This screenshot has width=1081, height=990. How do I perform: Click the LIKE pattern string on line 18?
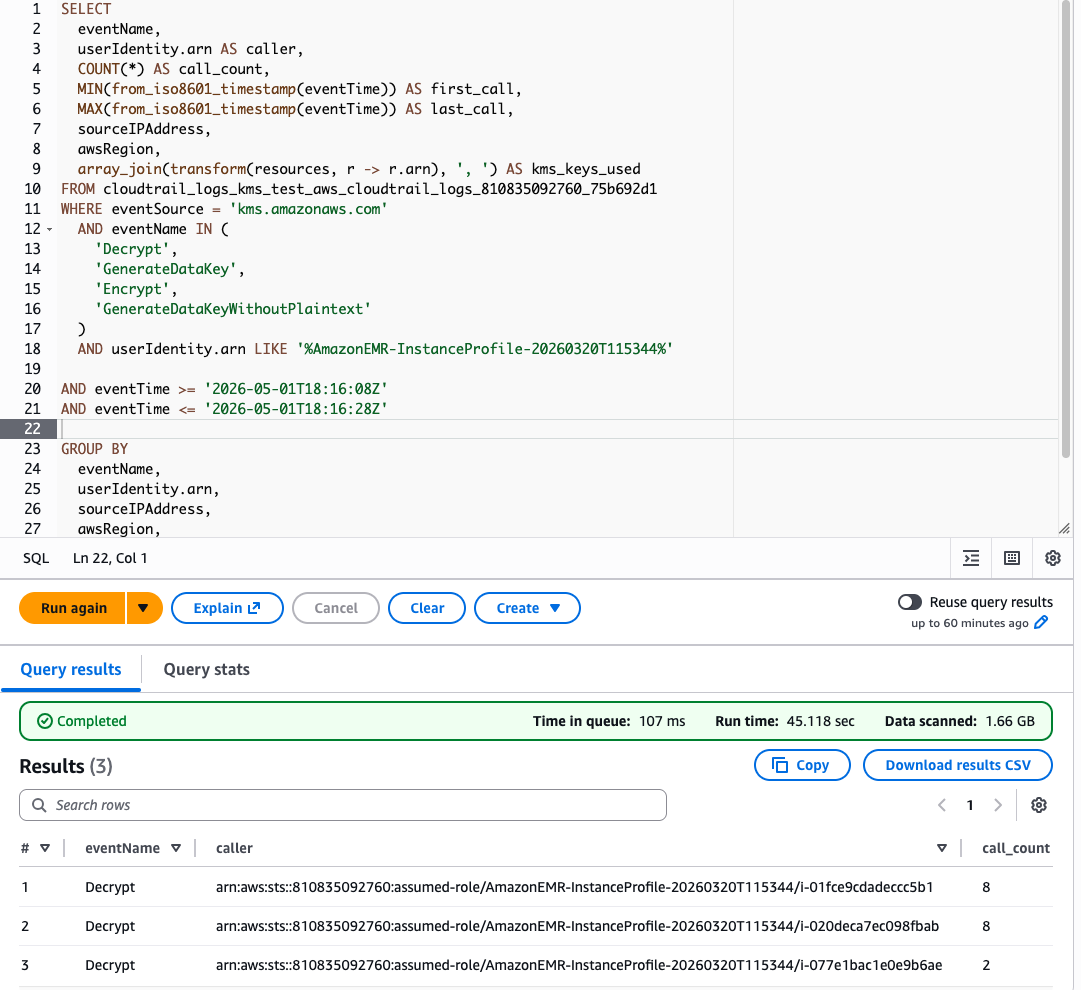coord(485,350)
